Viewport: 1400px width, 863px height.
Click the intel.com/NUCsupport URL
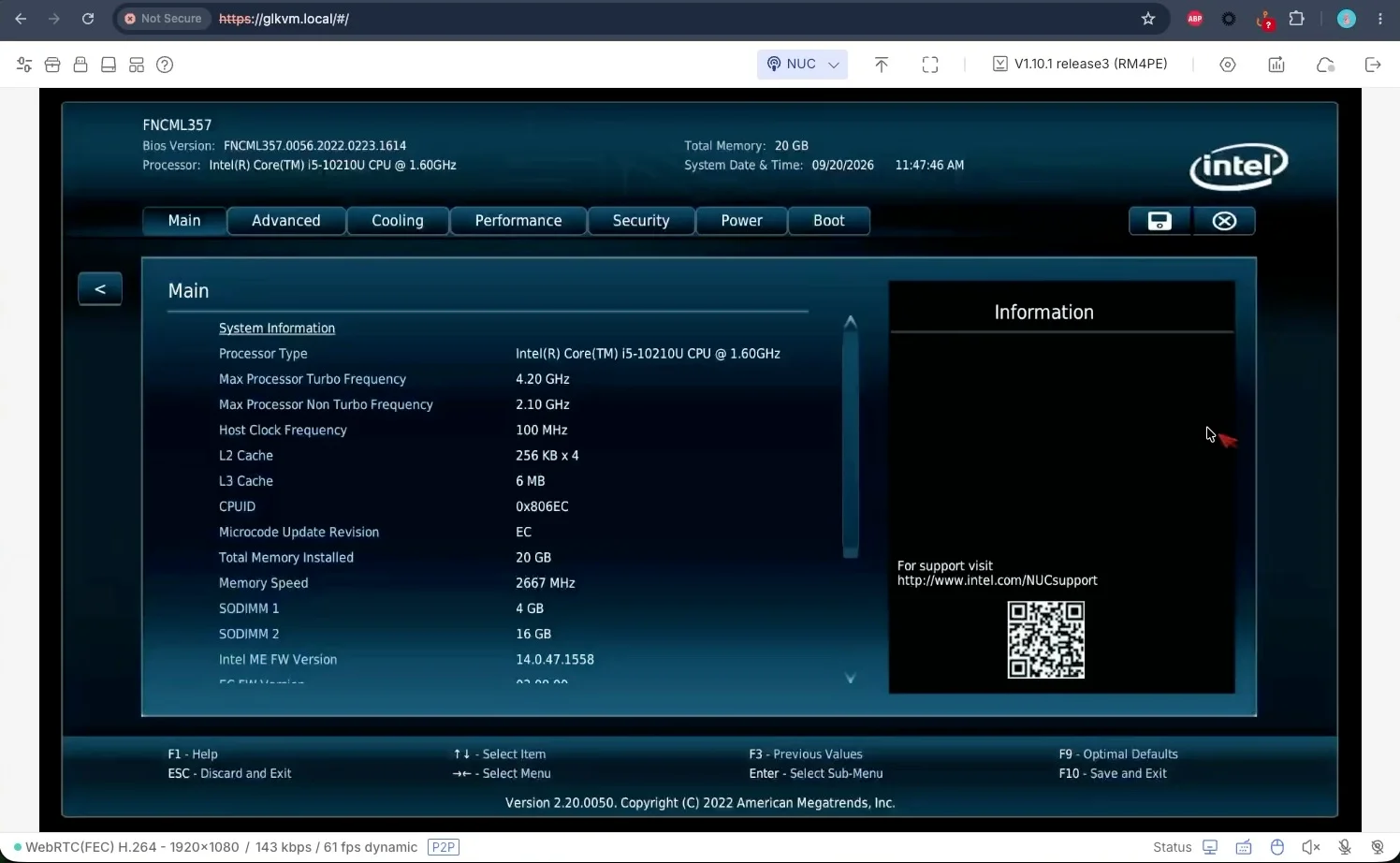(x=998, y=580)
